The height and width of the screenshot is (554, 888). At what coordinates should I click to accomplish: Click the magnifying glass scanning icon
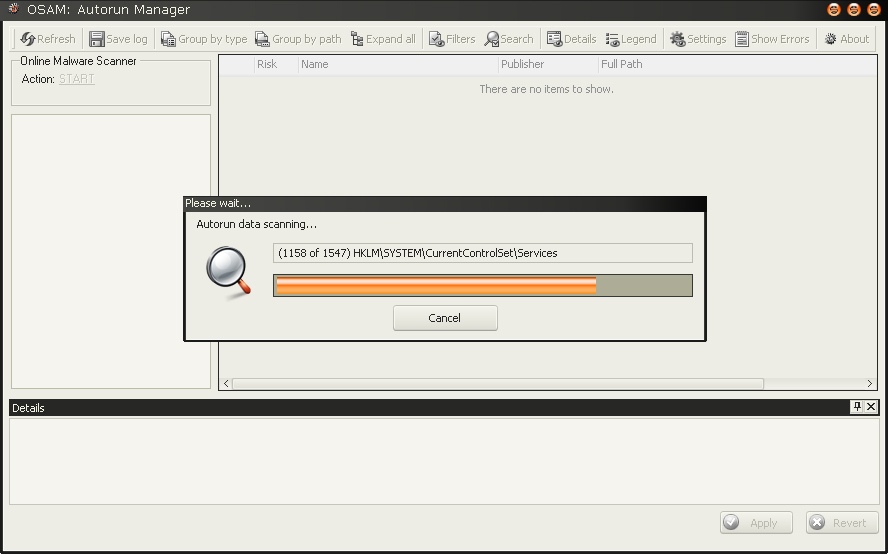coord(228,271)
